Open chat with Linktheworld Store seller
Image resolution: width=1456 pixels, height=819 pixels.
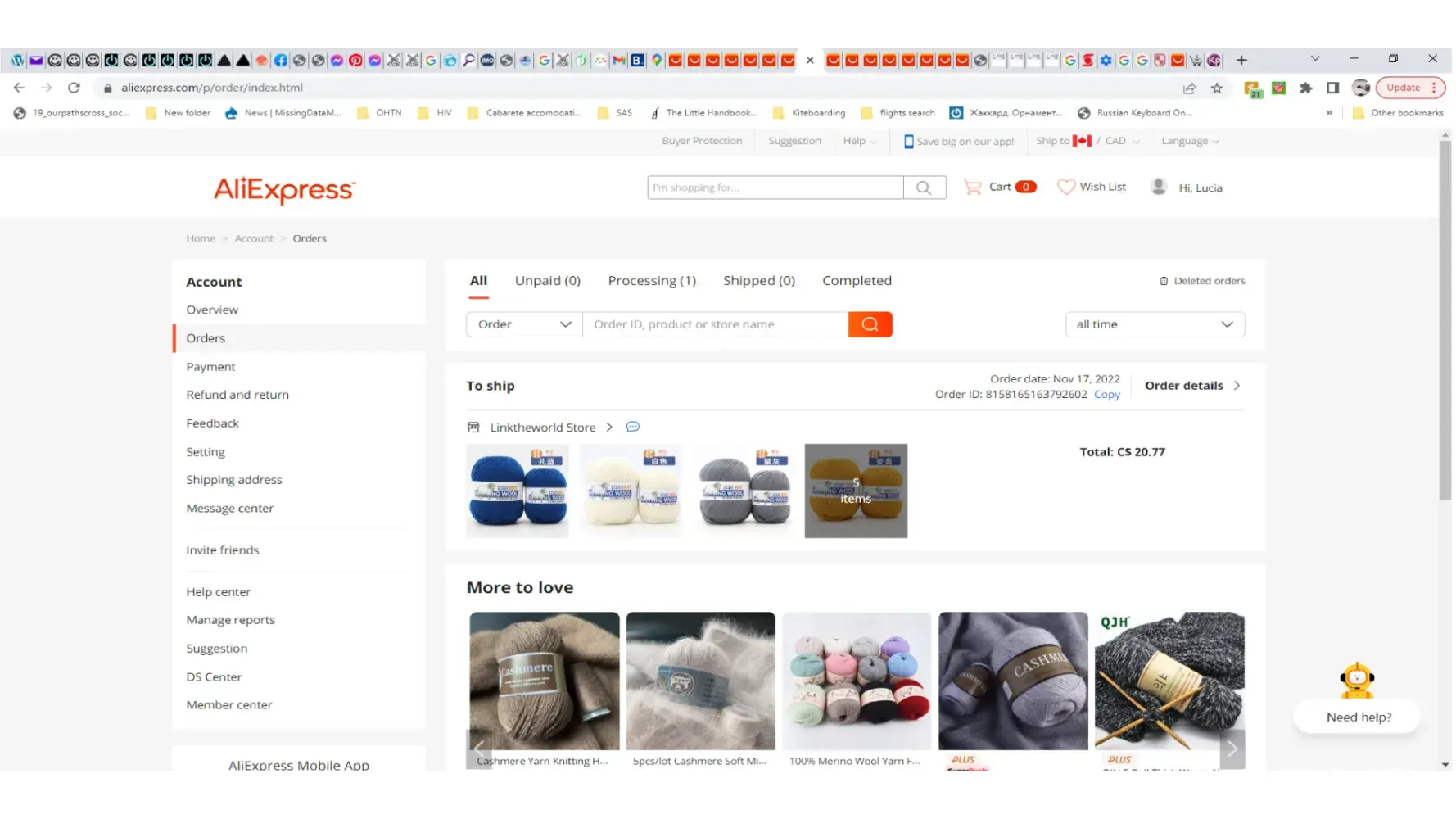click(x=632, y=427)
